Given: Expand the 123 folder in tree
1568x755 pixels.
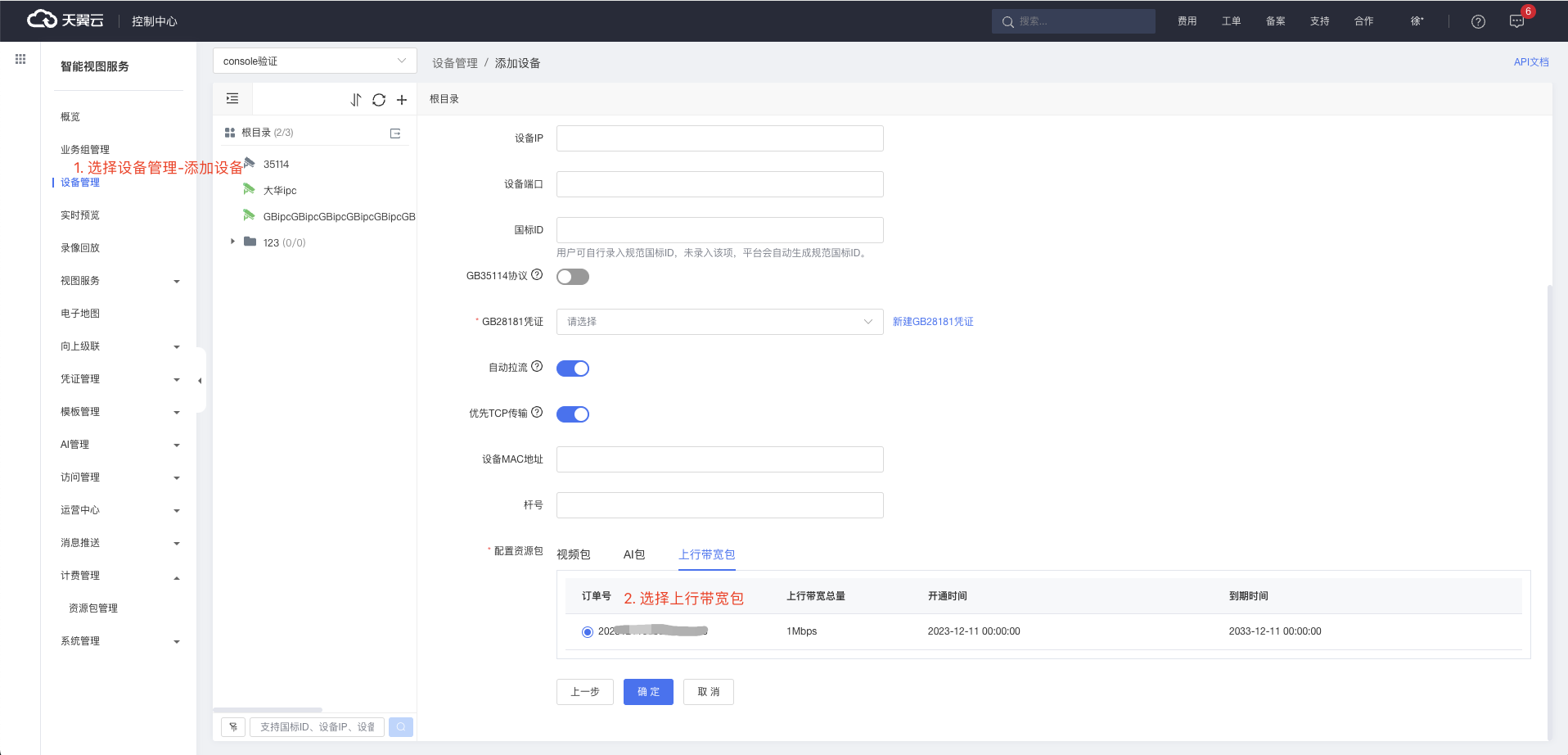Looking at the screenshot, I should coord(233,242).
